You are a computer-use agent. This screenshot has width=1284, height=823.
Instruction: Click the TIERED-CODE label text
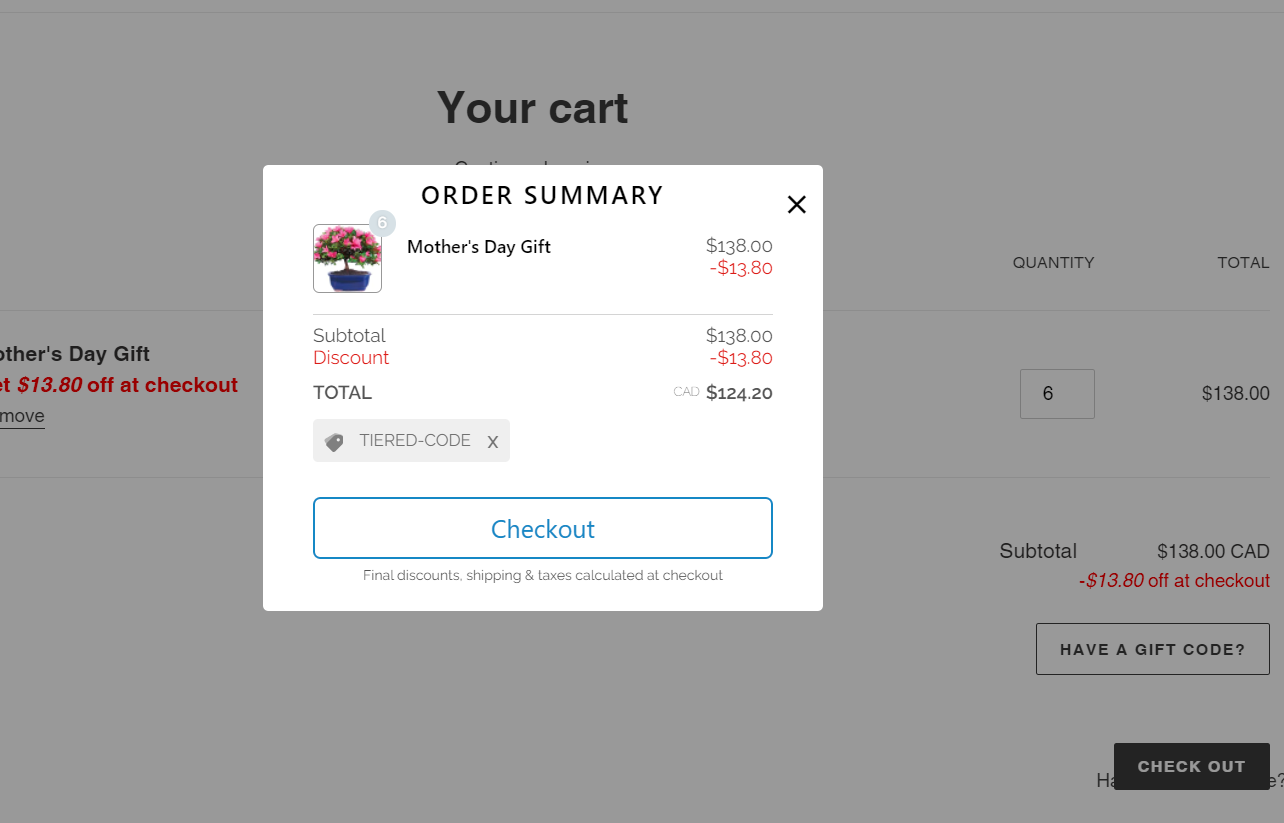coord(415,441)
